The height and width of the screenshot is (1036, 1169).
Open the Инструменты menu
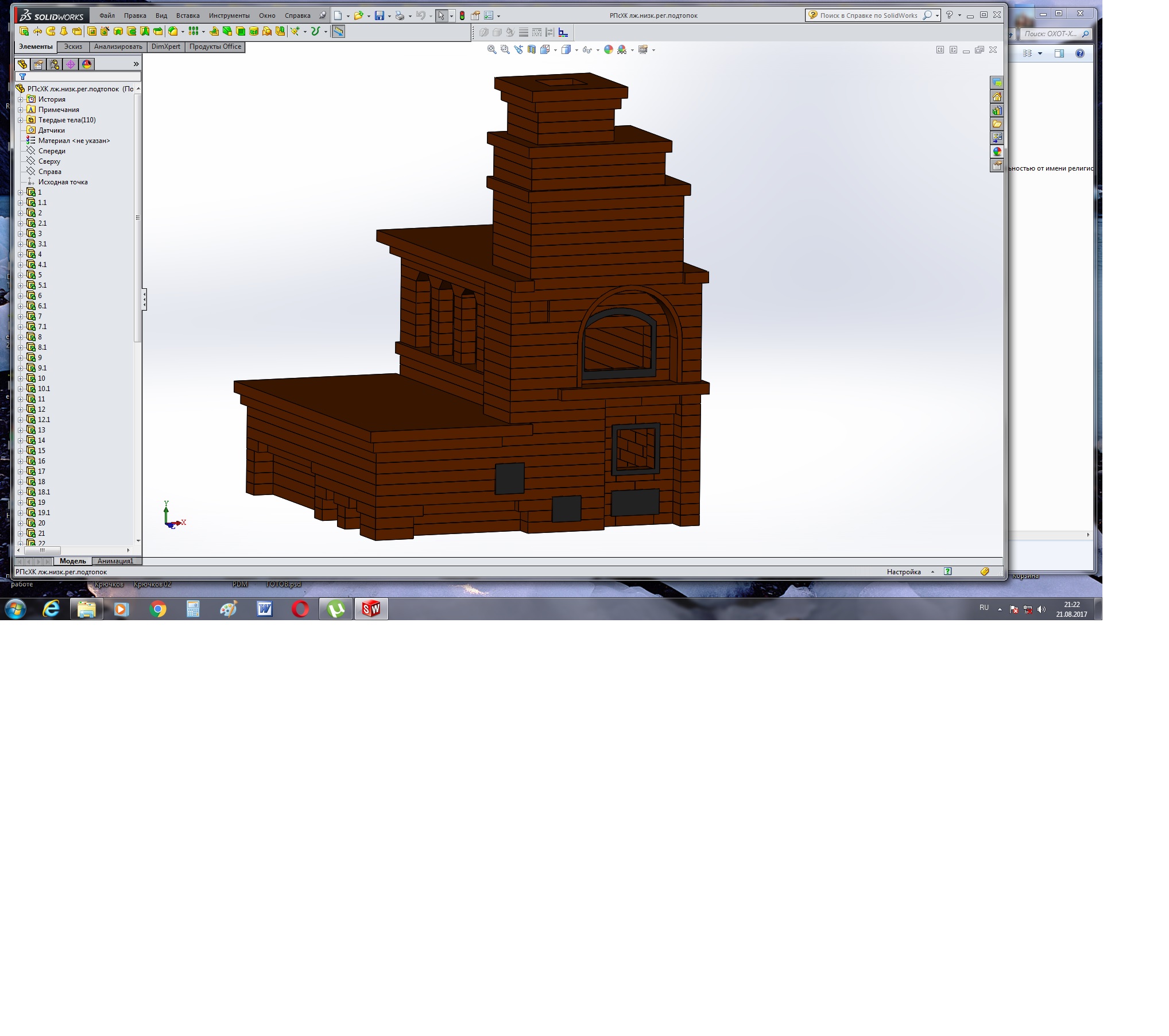point(229,16)
